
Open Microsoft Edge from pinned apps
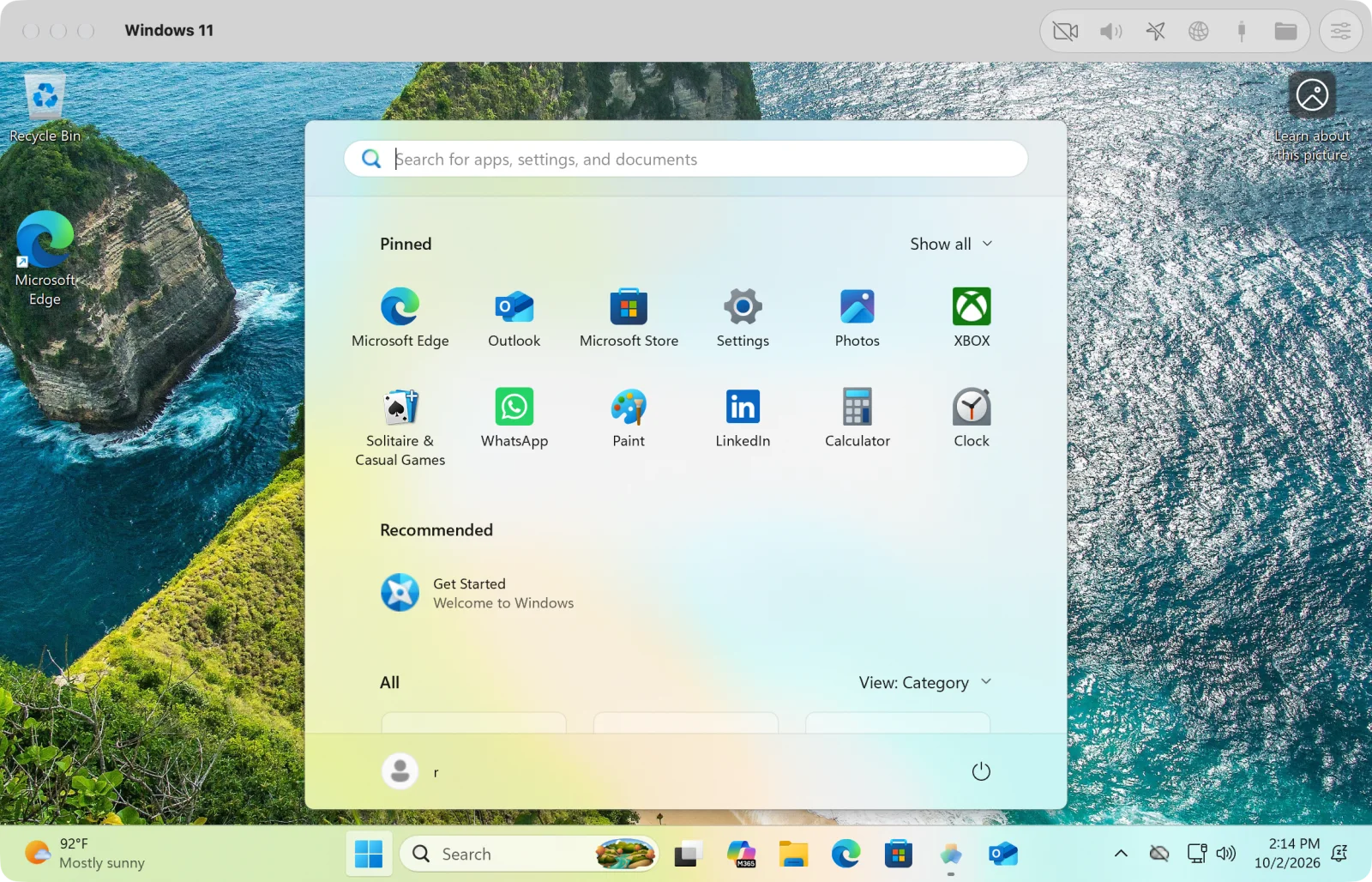click(x=400, y=317)
